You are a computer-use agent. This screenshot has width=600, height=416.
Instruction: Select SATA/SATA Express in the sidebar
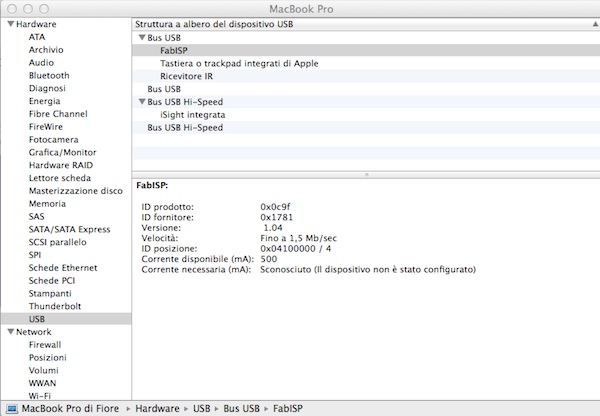pyautogui.click(x=69, y=229)
